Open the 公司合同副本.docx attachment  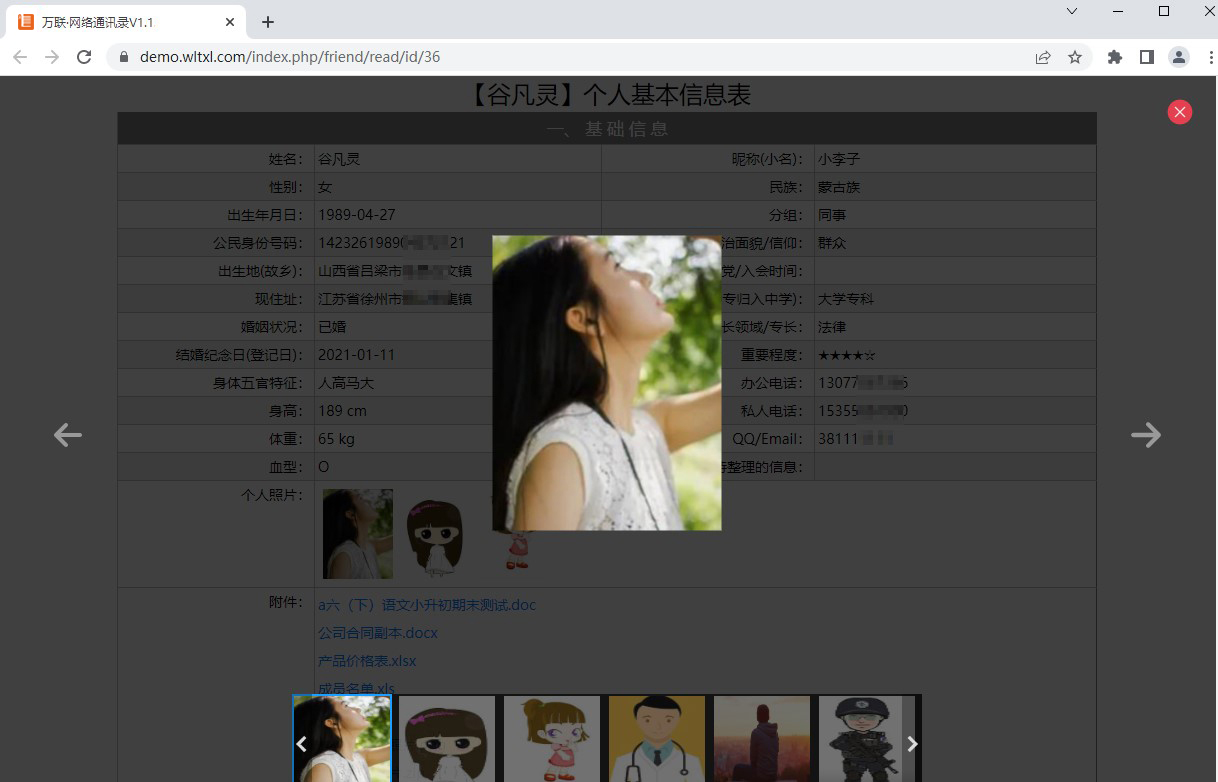click(x=378, y=633)
